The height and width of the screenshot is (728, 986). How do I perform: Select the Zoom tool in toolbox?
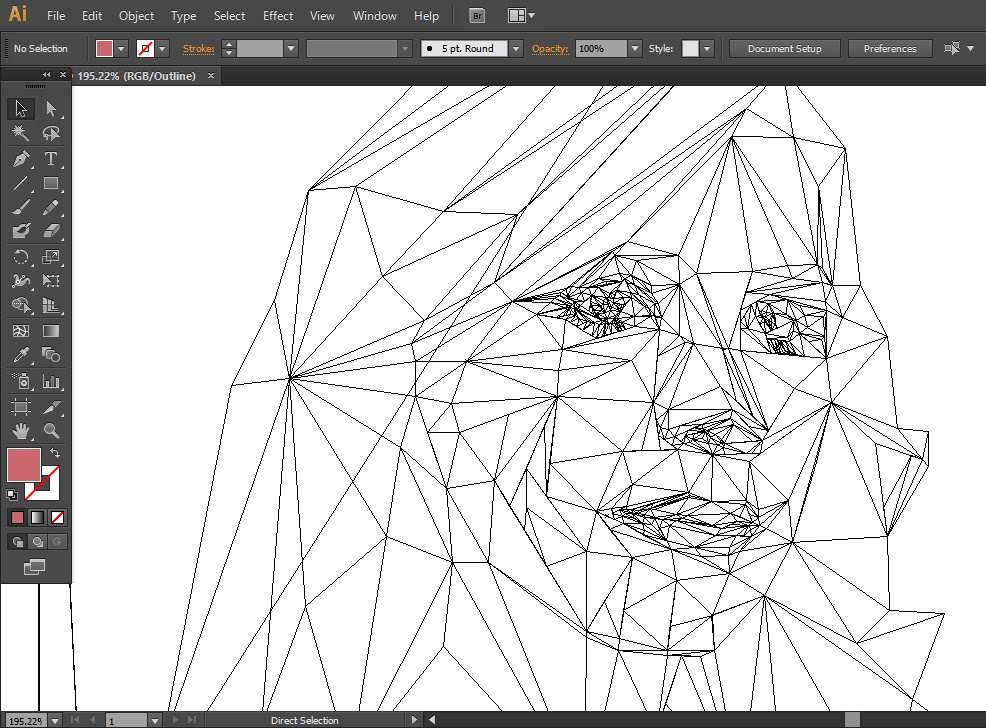(x=51, y=431)
